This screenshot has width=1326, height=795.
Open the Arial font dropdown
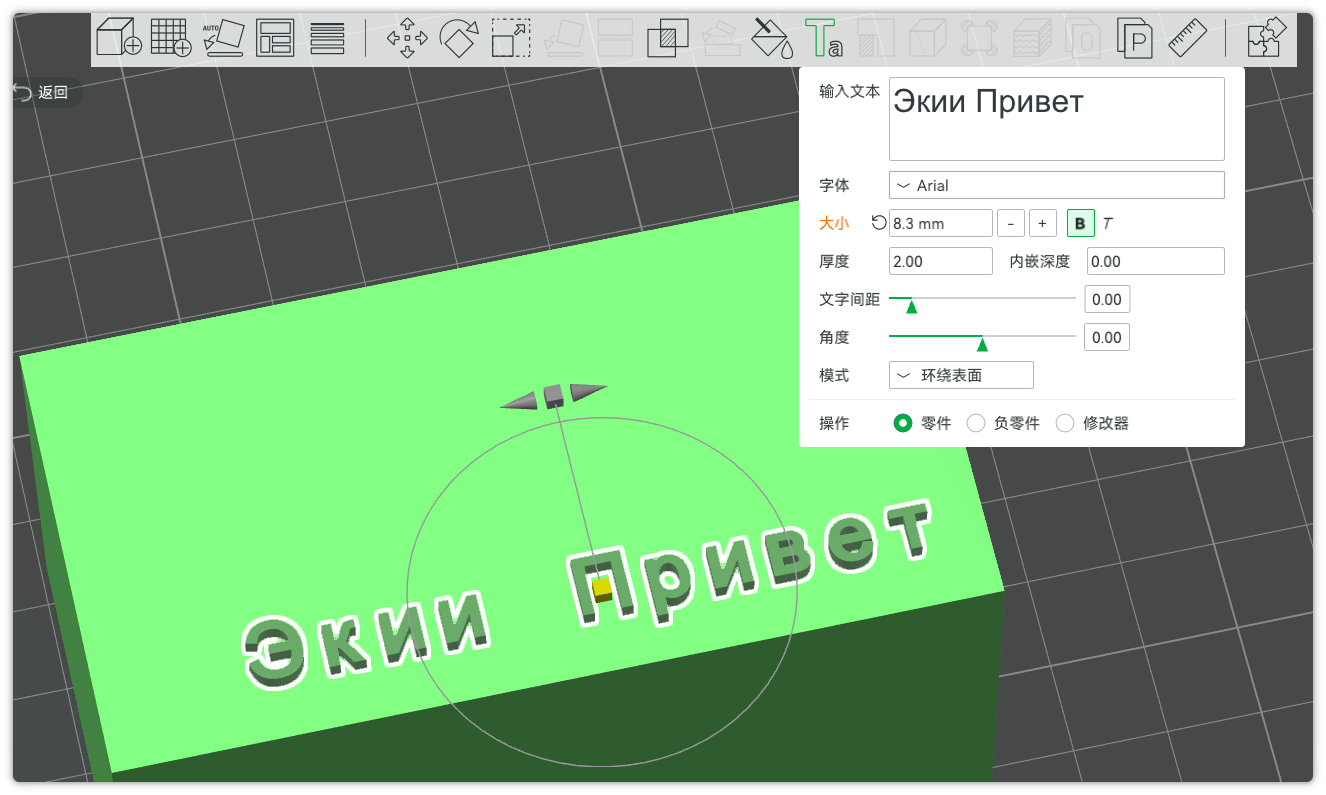tap(1056, 185)
